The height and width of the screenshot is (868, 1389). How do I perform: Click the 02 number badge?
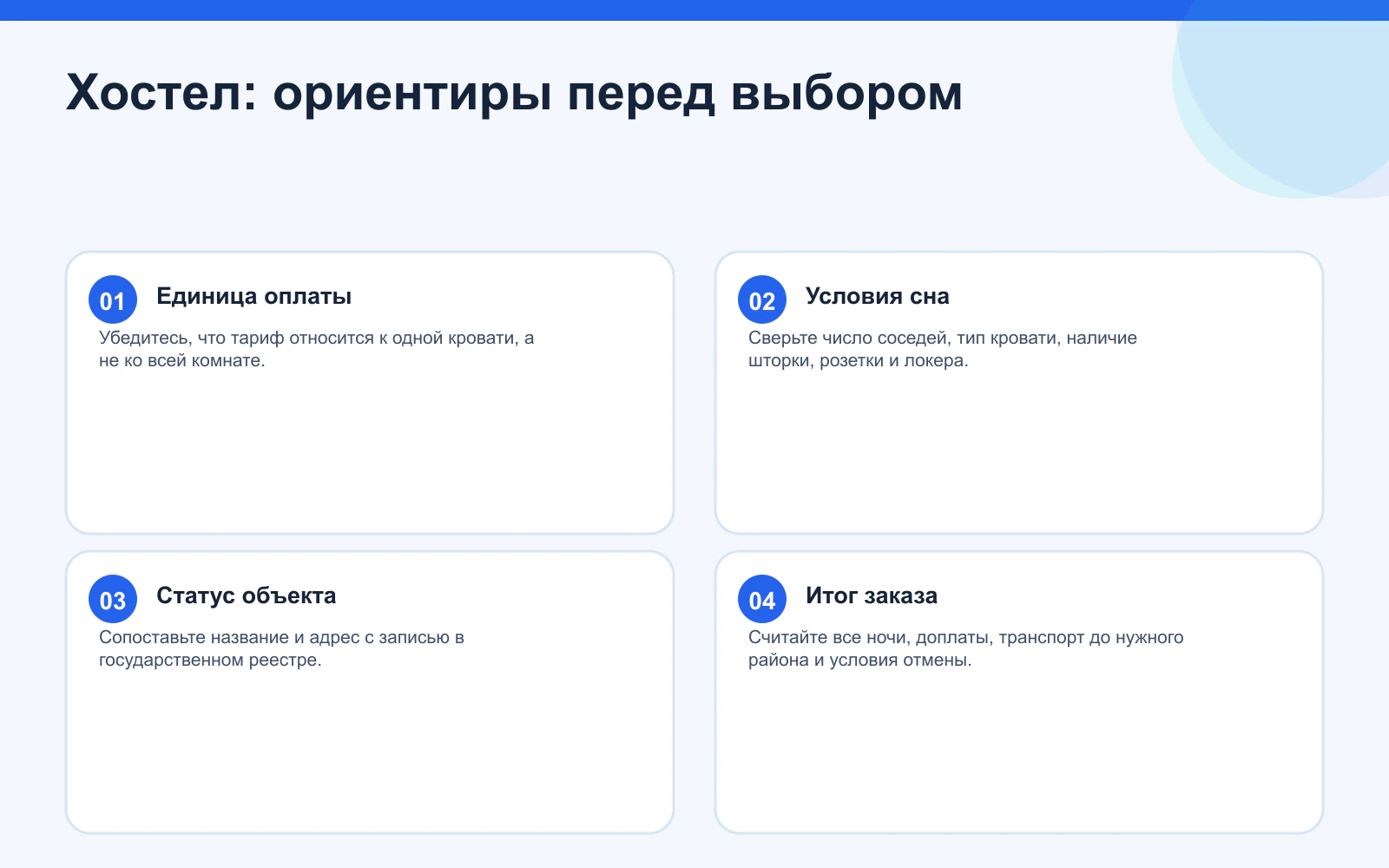[762, 299]
